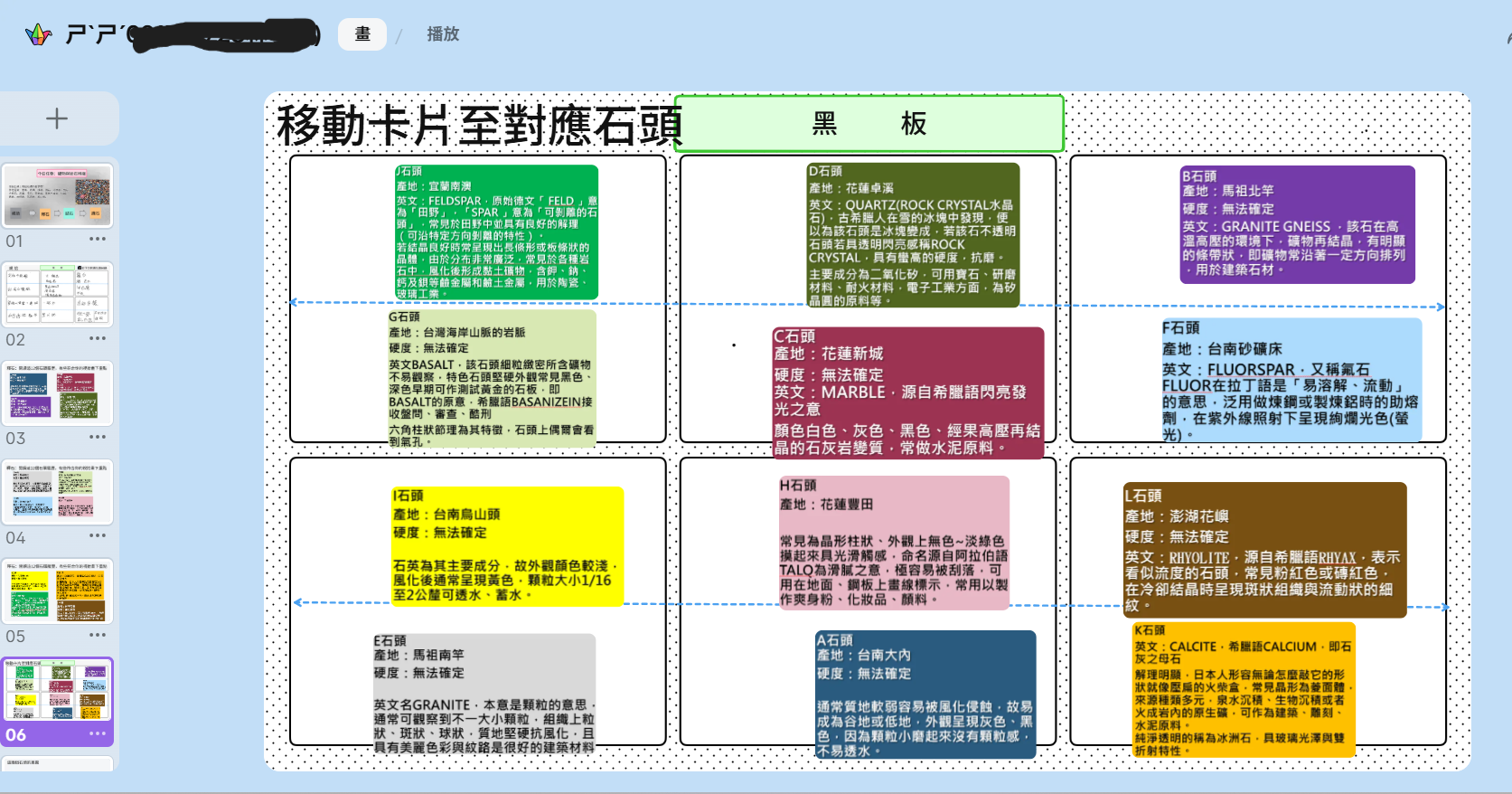Switch to the 播放 tab
The width and height of the screenshot is (1512, 794).
point(443,34)
